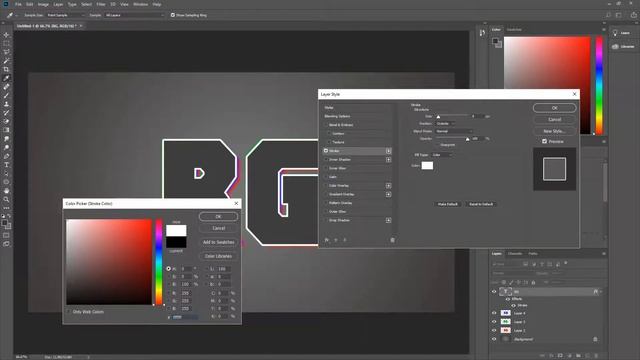Select the H radio button in Color Picker
Image resolution: width=640 pixels, height=360 pixels.
coord(168,269)
